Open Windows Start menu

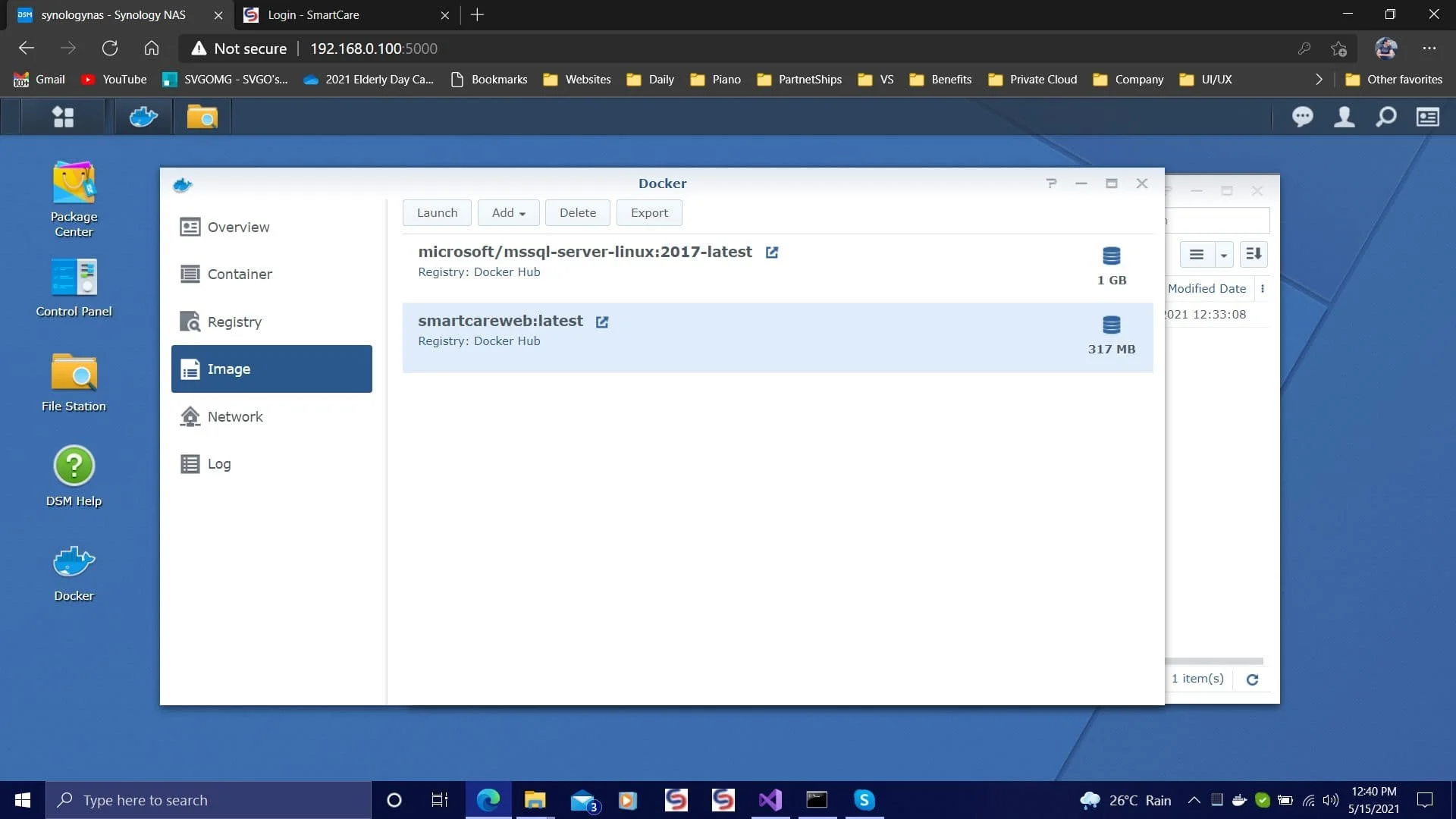[23, 800]
